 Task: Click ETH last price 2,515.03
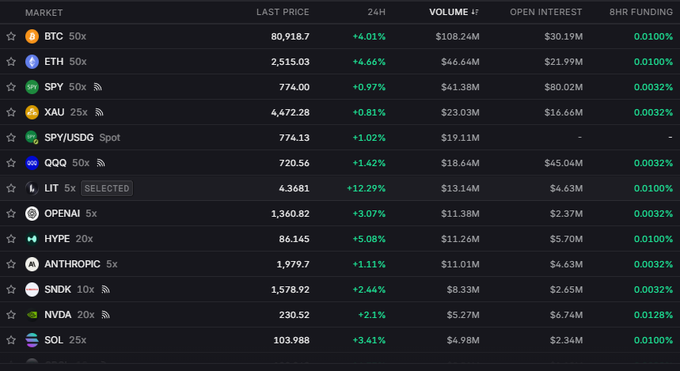(290, 62)
